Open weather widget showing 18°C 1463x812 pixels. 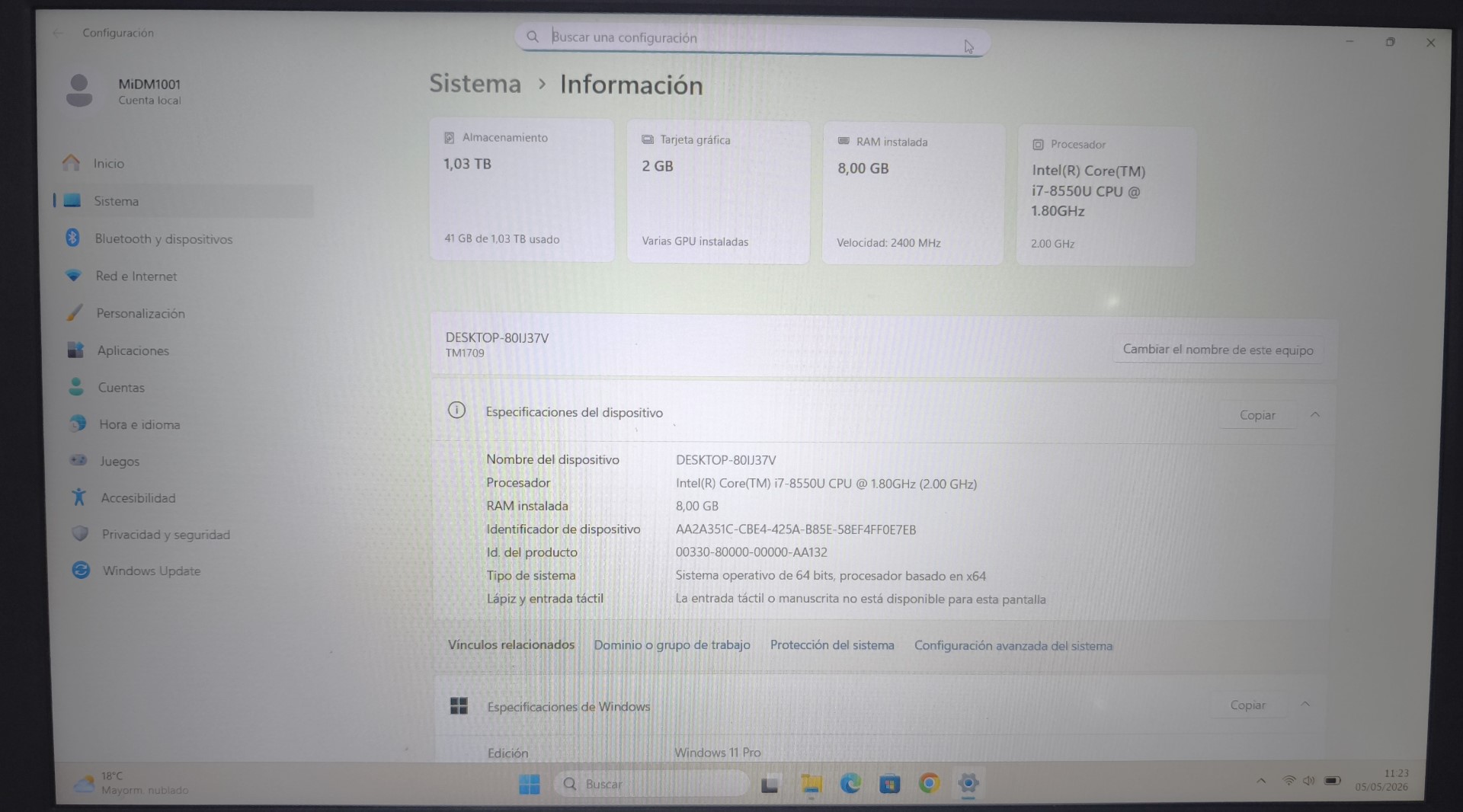(131, 783)
